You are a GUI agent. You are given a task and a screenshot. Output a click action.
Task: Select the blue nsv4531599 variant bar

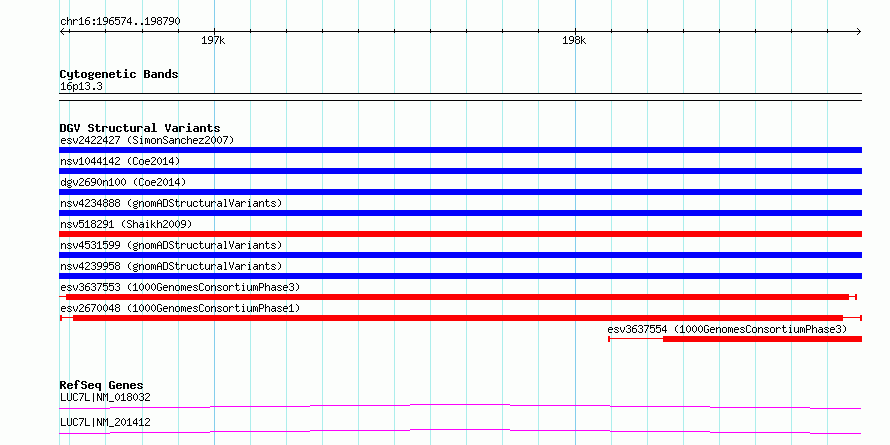pyautogui.click(x=460, y=255)
